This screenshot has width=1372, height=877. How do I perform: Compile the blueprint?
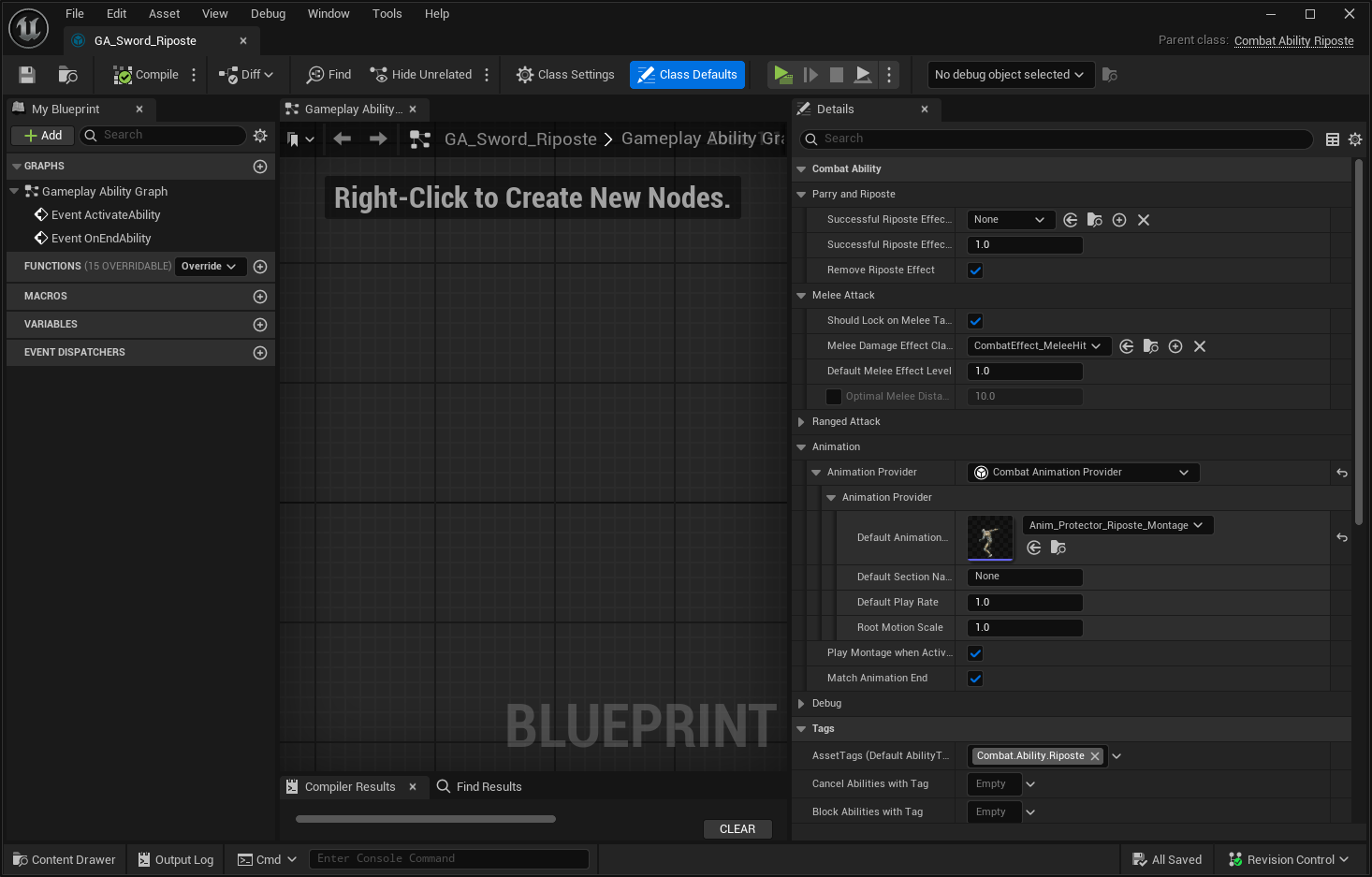[x=145, y=75]
